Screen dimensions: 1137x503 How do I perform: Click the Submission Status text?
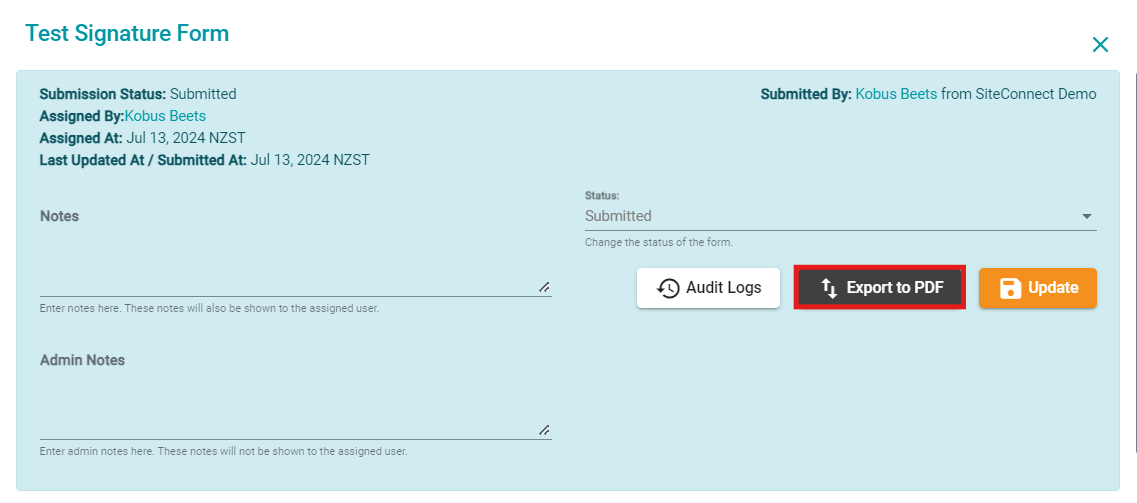coord(138,93)
